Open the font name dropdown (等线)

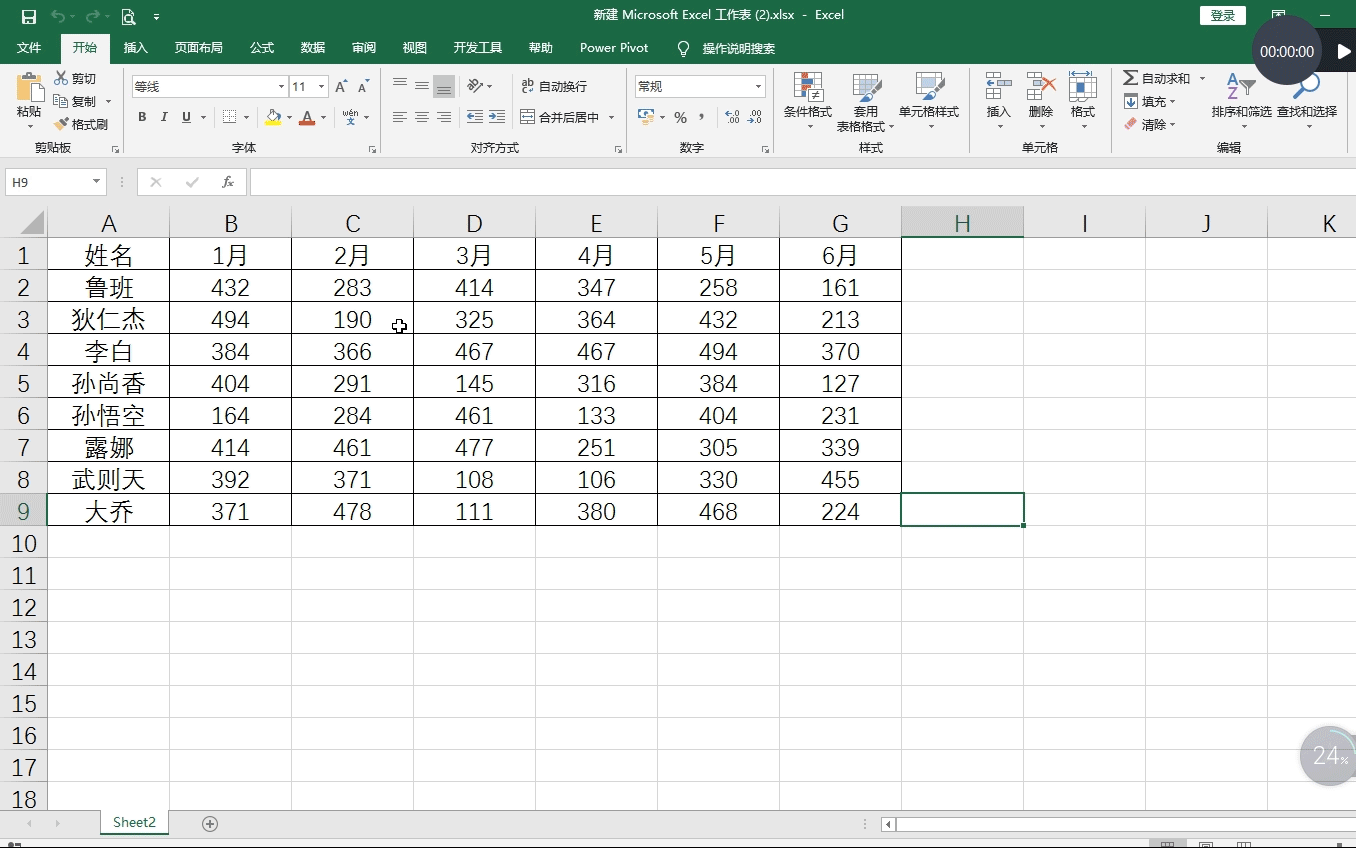tap(281, 87)
